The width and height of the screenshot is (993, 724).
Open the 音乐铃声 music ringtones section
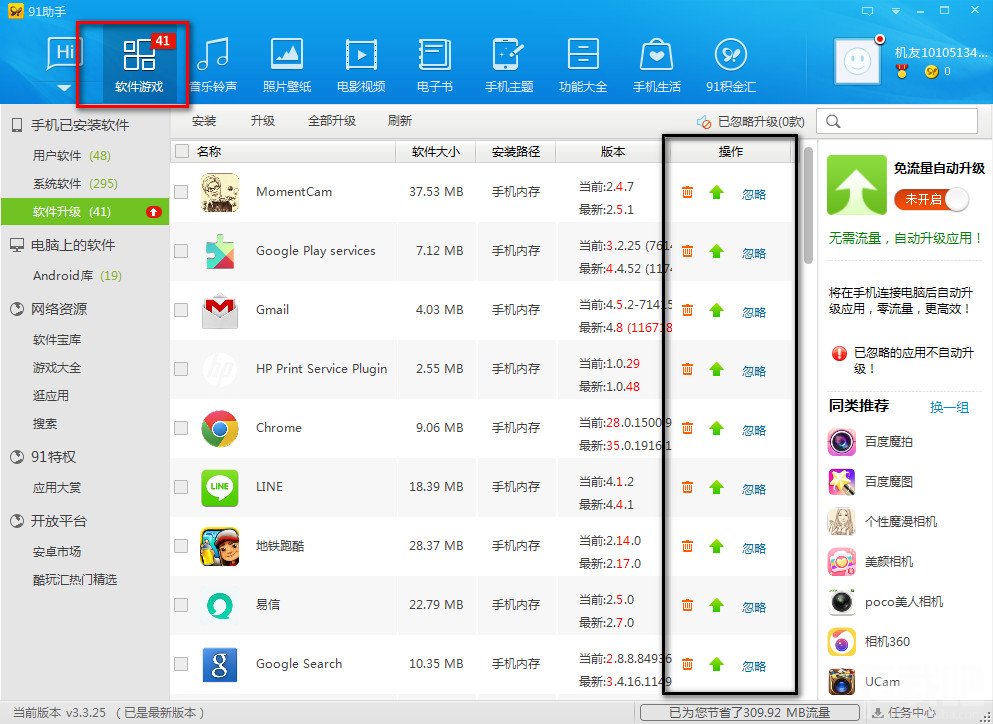coord(213,65)
